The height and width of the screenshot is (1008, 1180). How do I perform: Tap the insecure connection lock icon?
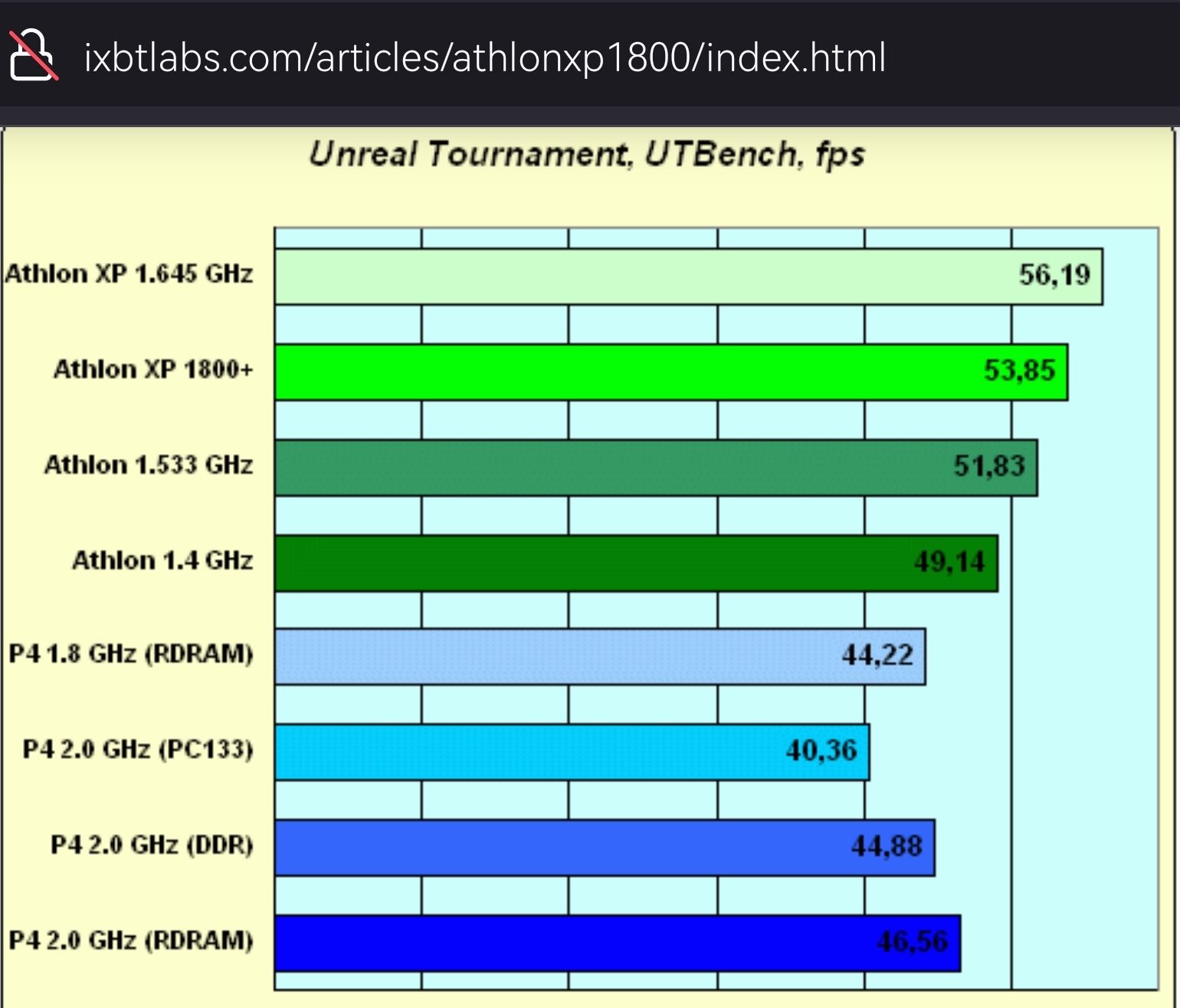[32, 55]
